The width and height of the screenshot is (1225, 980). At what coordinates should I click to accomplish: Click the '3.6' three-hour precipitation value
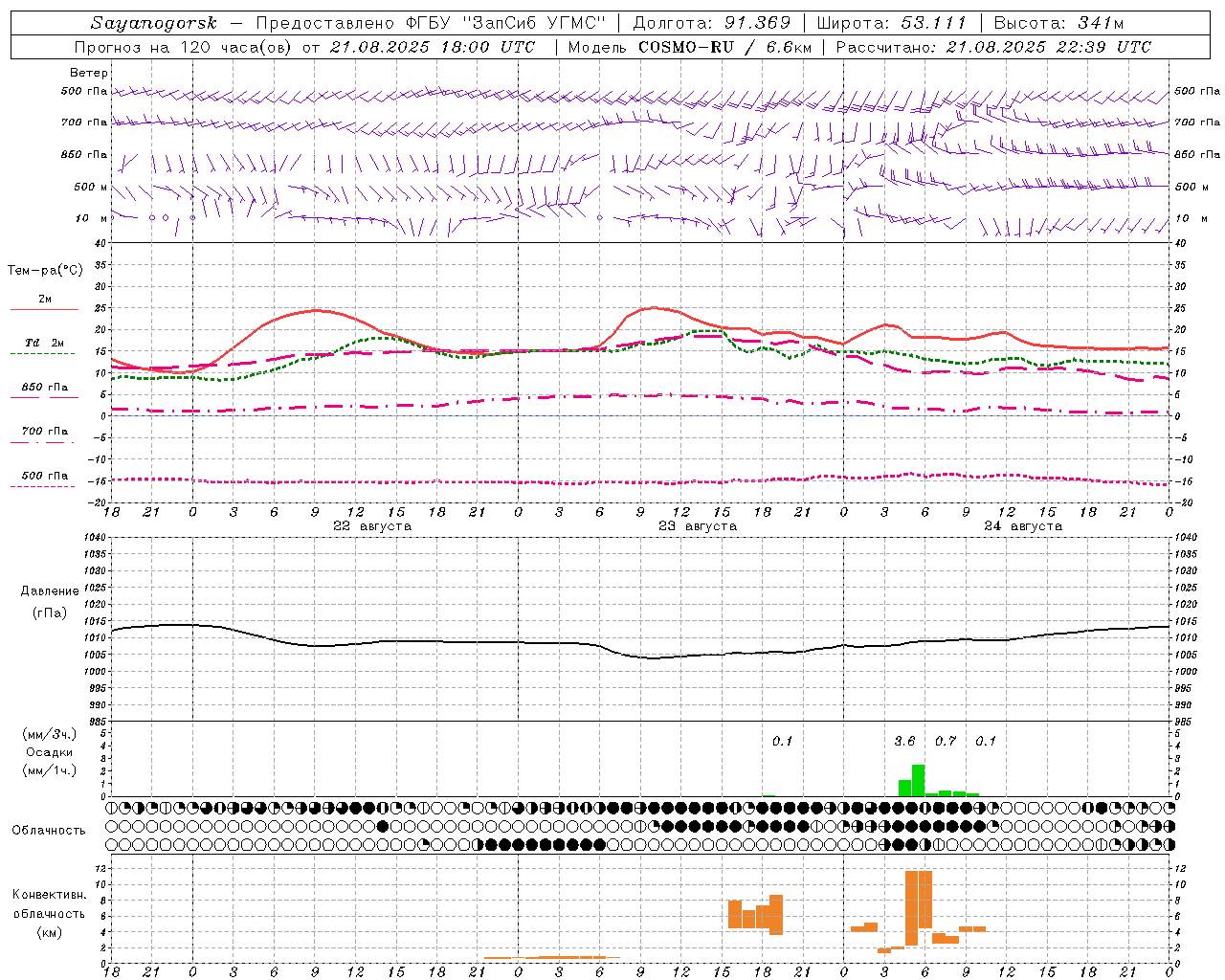pos(904,741)
